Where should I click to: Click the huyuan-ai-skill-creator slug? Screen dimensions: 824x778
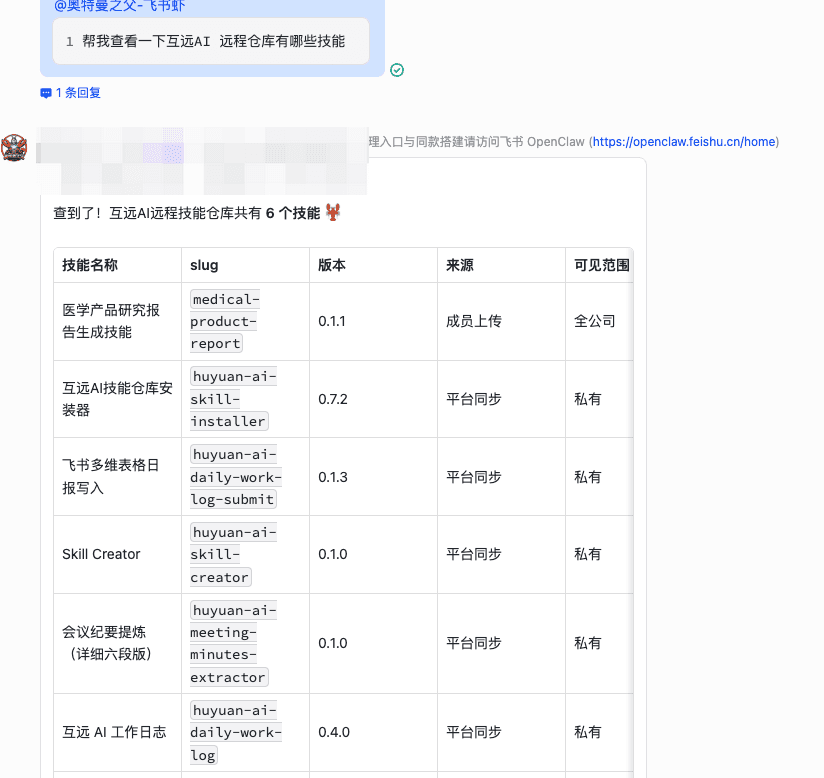point(233,555)
